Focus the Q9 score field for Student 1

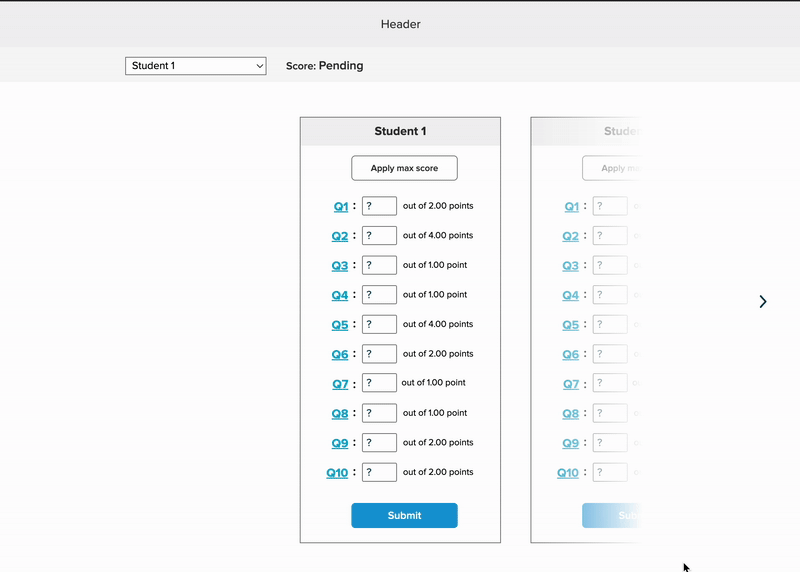(379, 443)
